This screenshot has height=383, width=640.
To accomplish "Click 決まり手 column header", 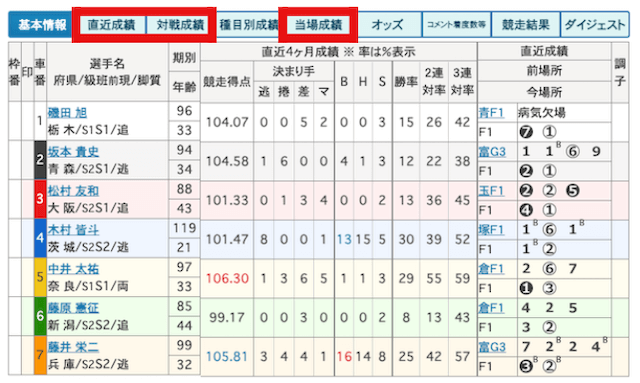I will click(293, 72).
